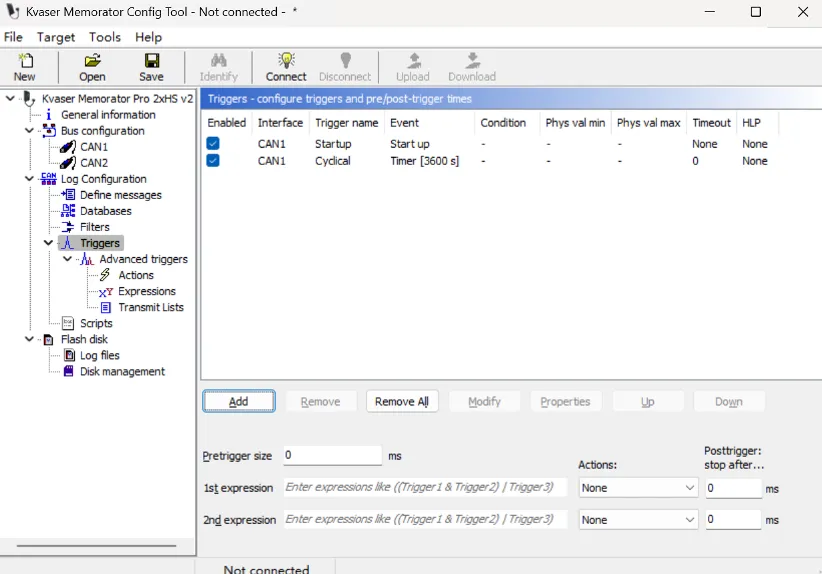
Task: Click the Connect lightbulb icon
Action: 286,61
